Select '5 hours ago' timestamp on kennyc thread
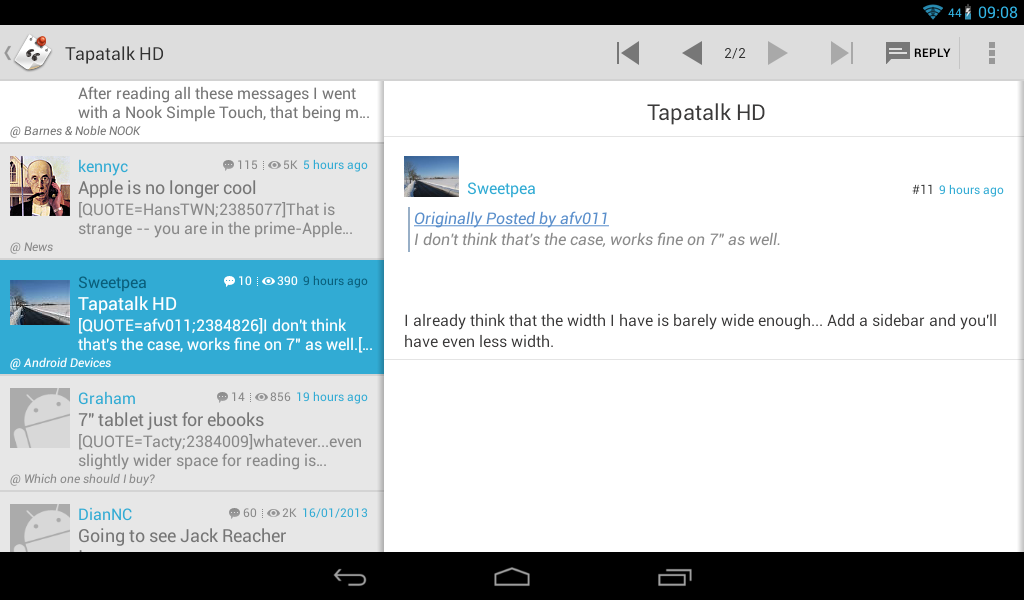The image size is (1024, 600). point(335,165)
